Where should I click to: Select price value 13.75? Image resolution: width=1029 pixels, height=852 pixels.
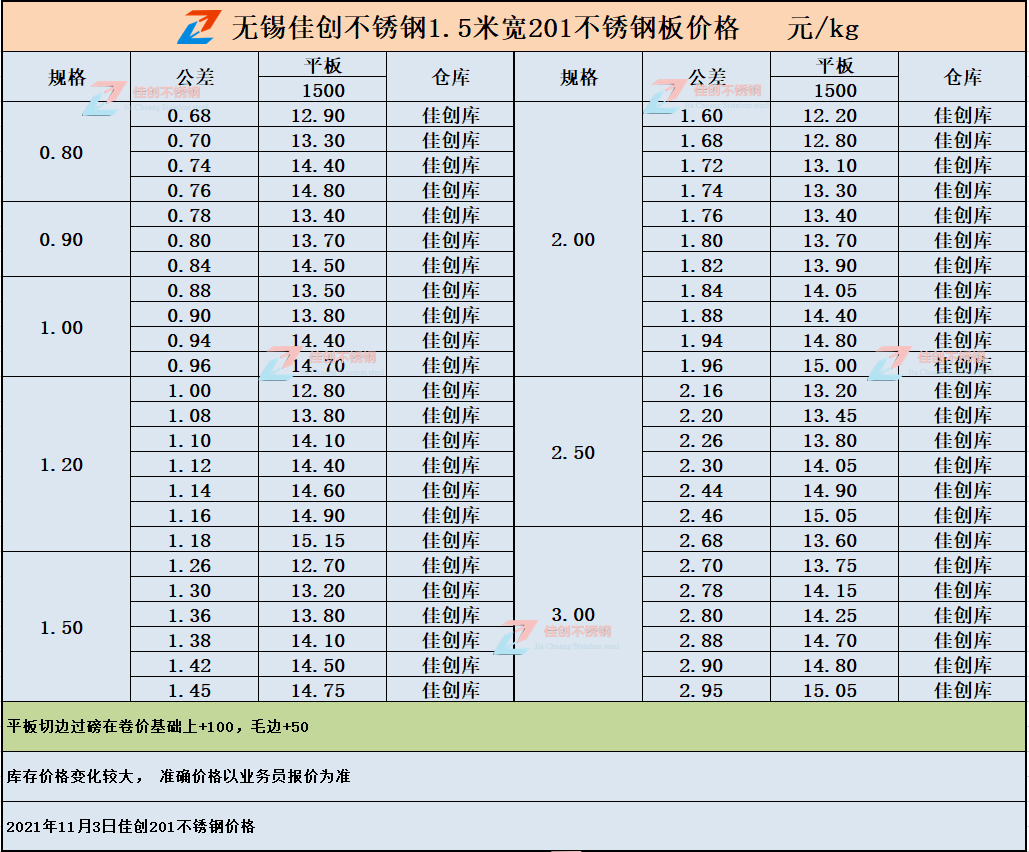click(830, 566)
